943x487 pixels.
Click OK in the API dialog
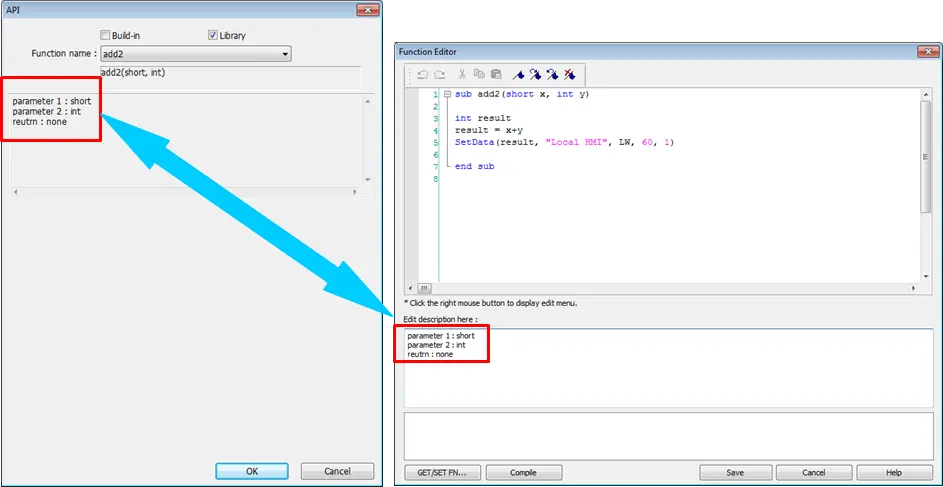[252, 471]
